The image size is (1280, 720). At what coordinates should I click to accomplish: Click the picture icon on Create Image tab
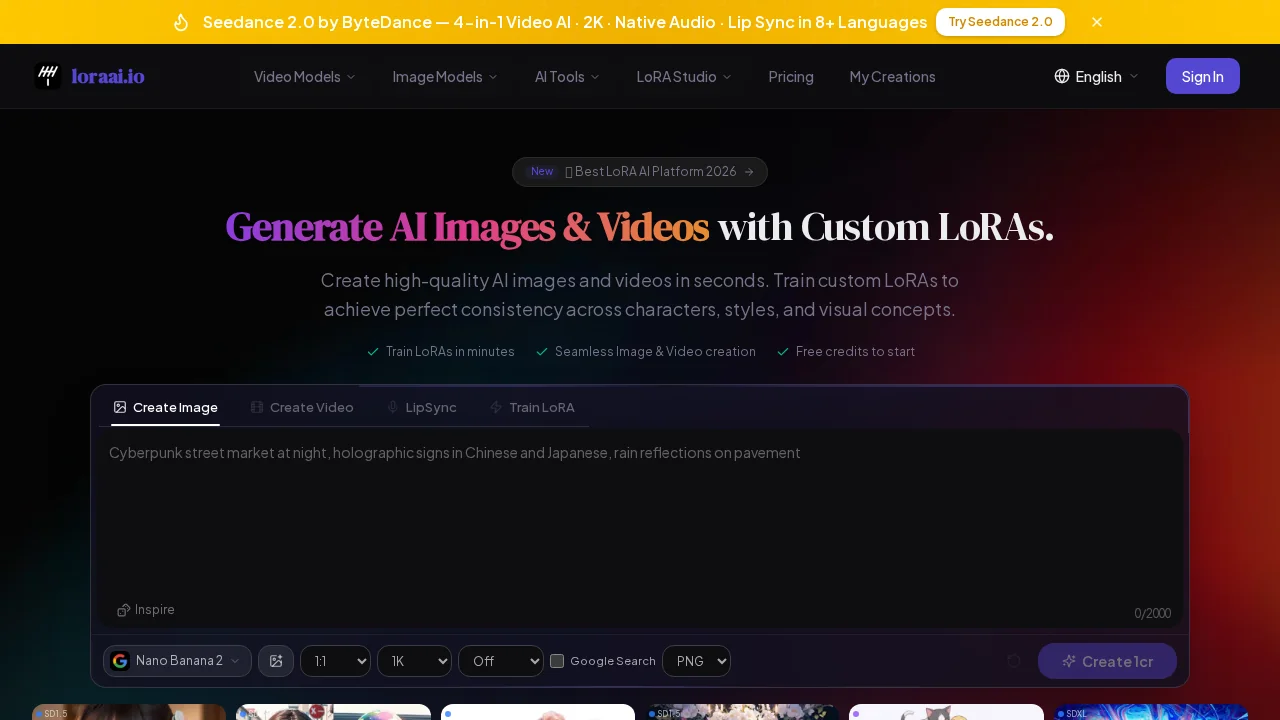(x=120, y=407)
